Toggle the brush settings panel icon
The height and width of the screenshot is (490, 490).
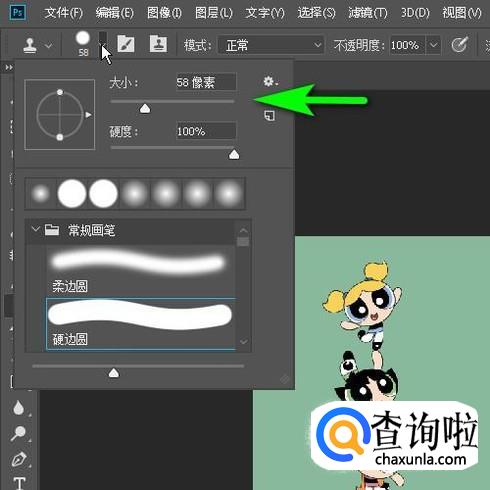point(126,44)
